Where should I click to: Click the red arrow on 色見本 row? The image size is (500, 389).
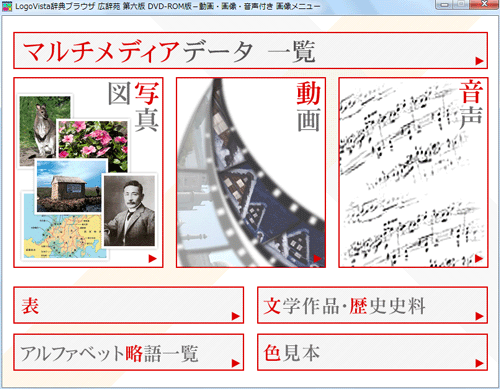tap(480, 363)
